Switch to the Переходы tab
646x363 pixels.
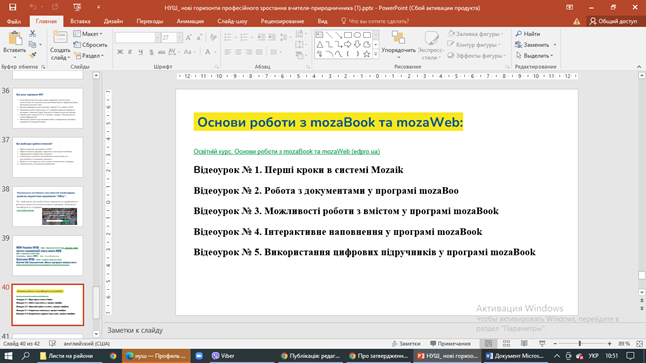click(150, 21)
